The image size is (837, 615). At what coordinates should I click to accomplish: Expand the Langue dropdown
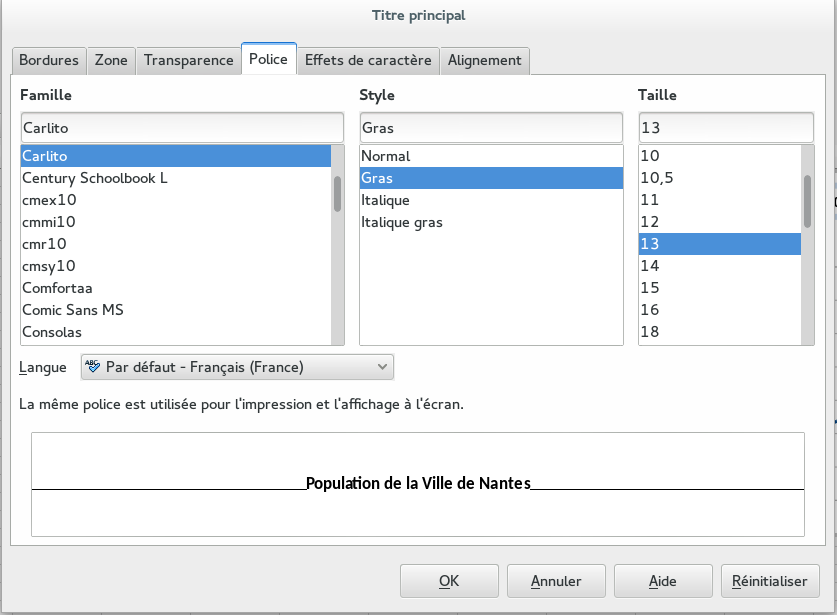click(x=381, y=367)
